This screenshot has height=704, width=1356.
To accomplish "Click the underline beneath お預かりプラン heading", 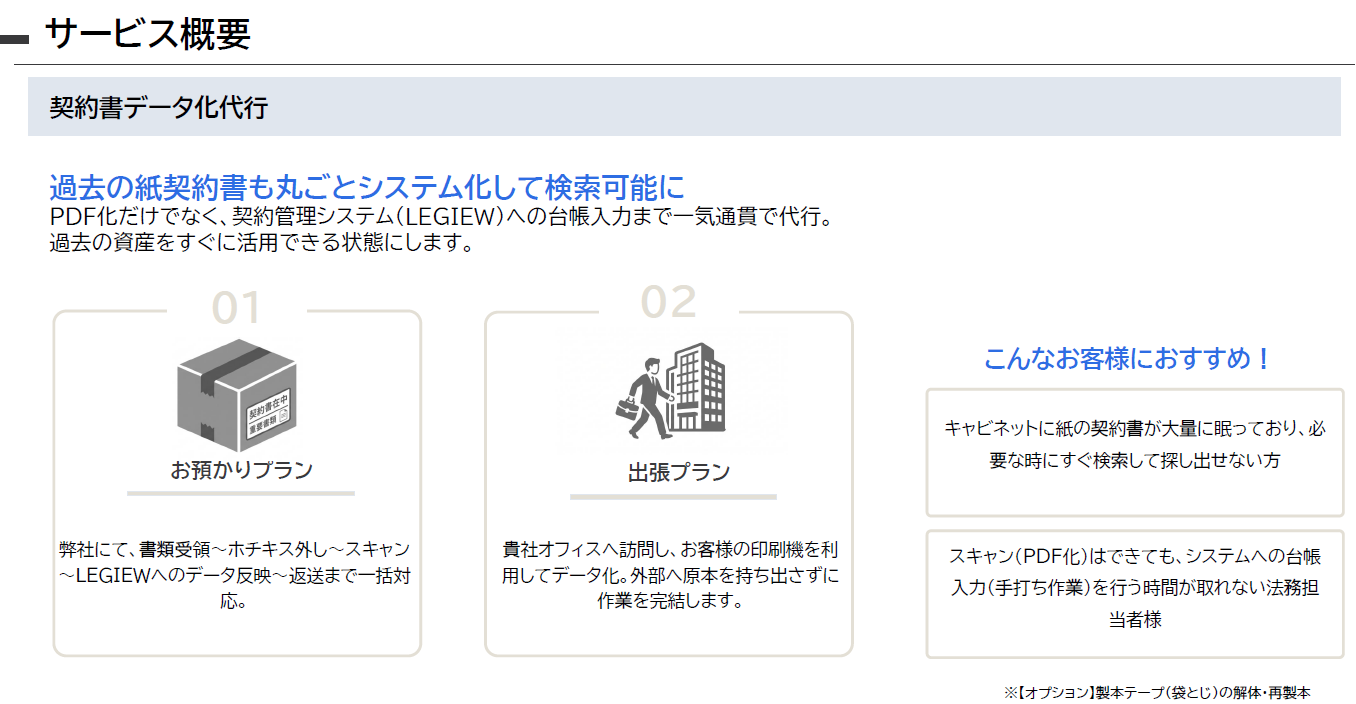I will pyautogui.click(x=240, y=493).
